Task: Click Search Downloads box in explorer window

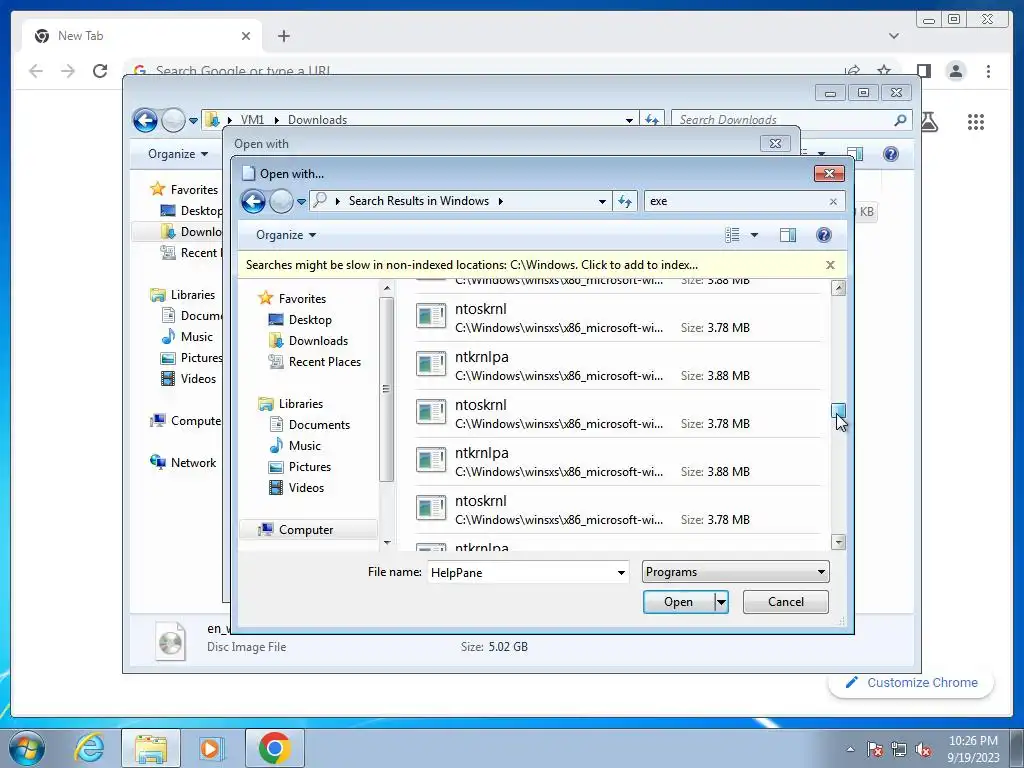Action: [x=784, y=120]
